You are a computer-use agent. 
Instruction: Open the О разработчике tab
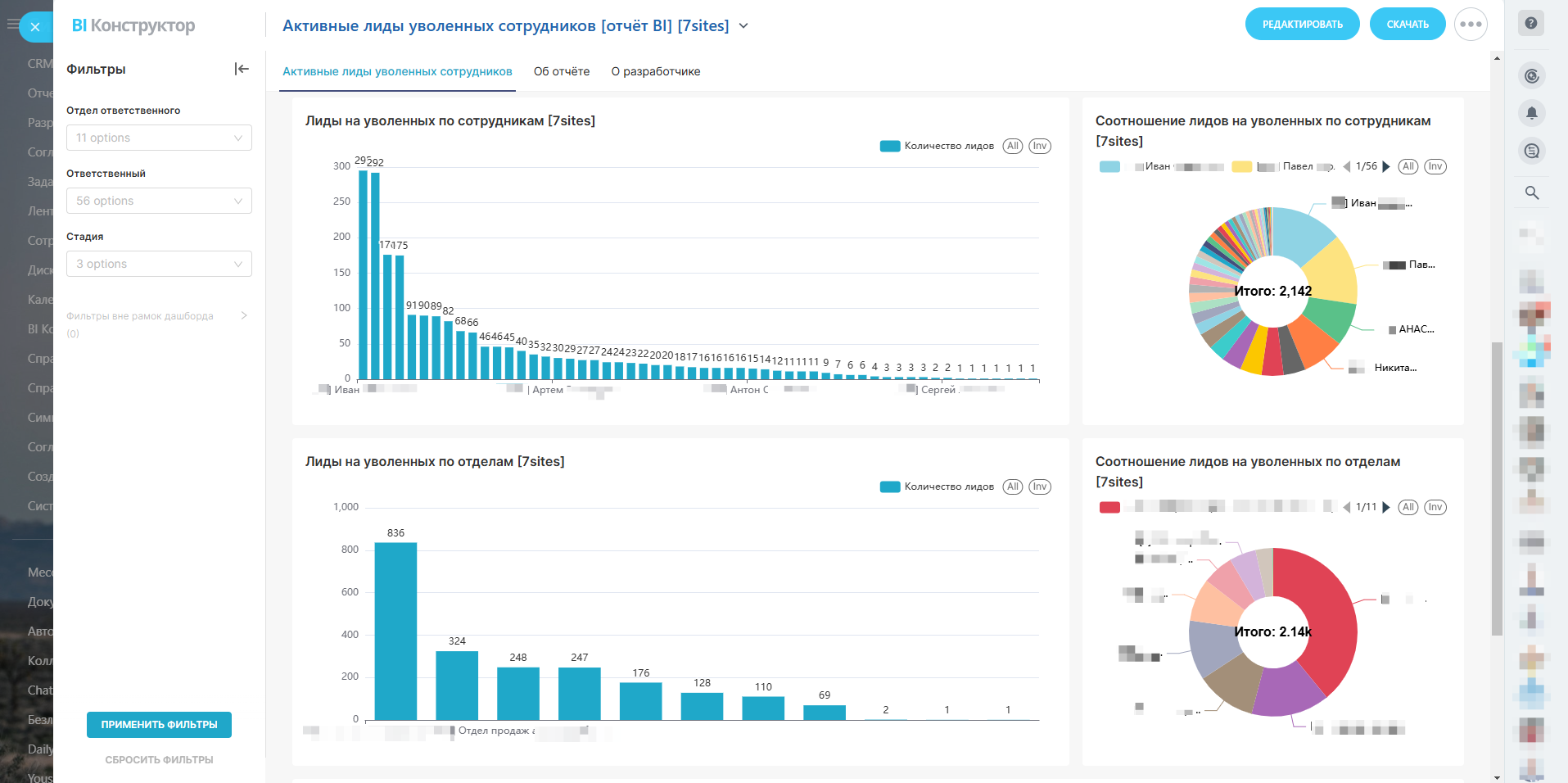tap(656, 71)
